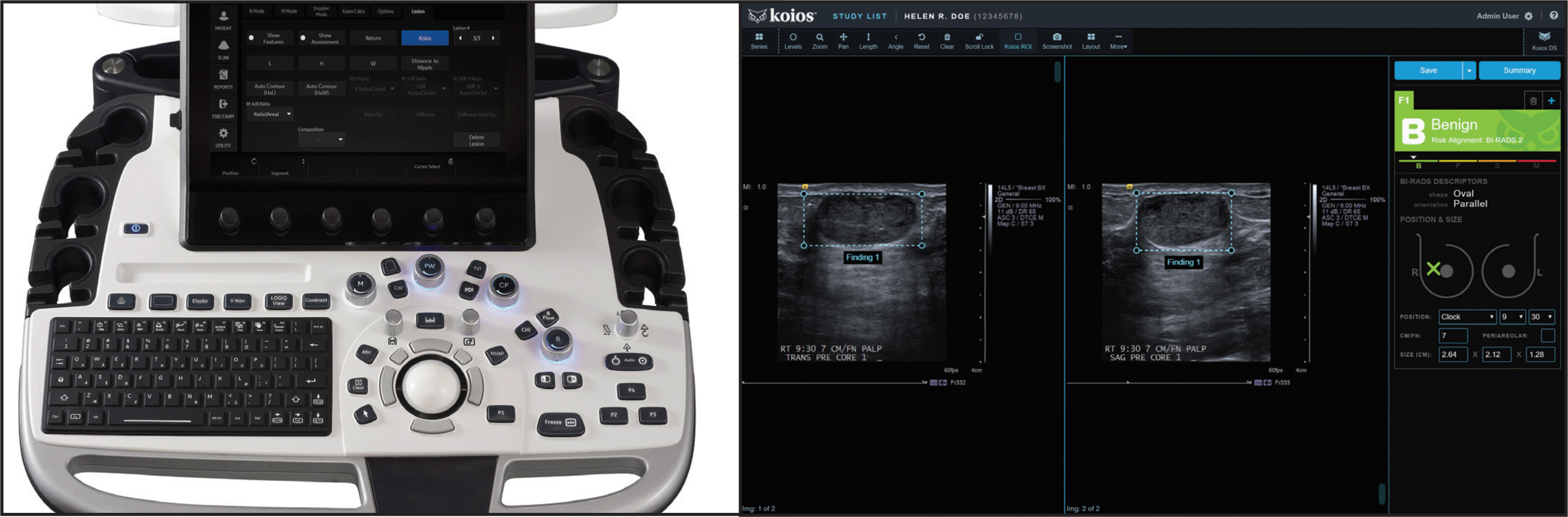Switch to the Exam Calcs tab

tap(353, 12)
